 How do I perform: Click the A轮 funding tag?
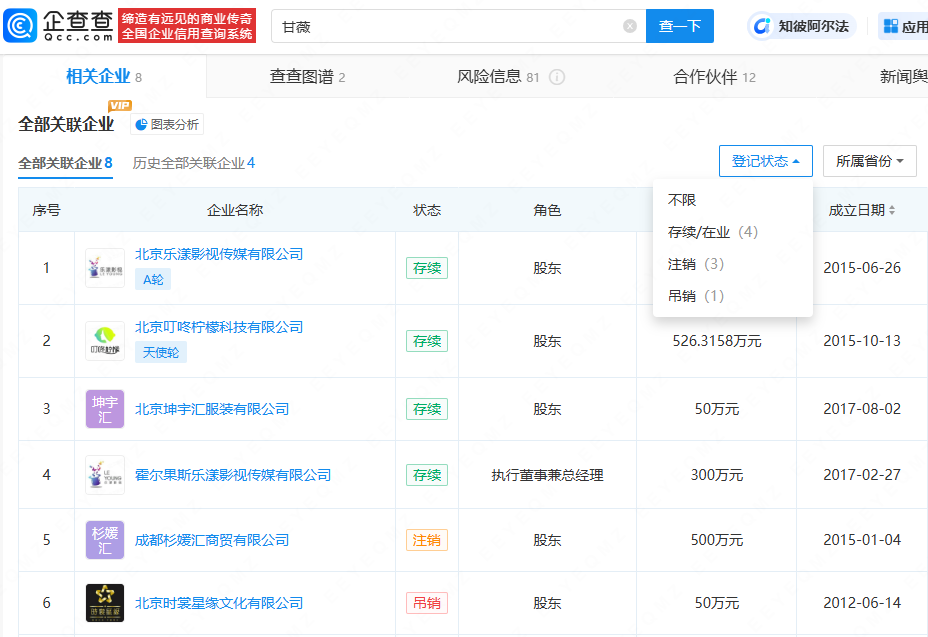[x=153, y=279]
